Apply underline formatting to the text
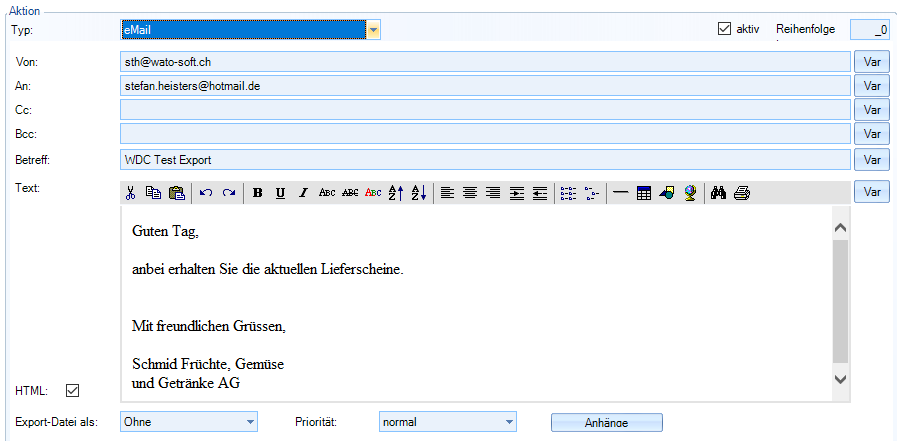Viewport: 897px width, 441px height. pos(280,193)
